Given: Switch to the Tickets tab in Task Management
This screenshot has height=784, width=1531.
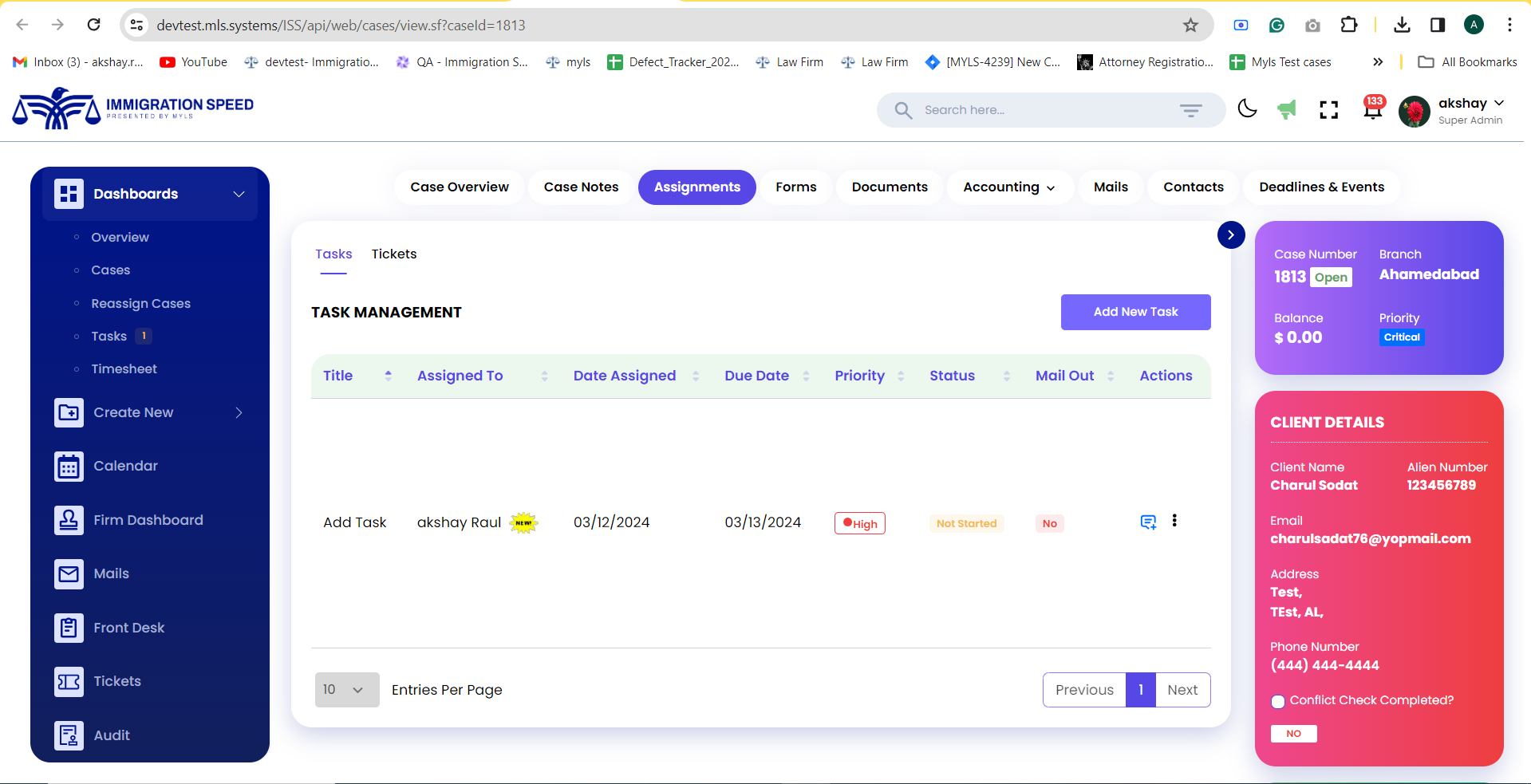Looking at the screenshot, I should point(393,254).
